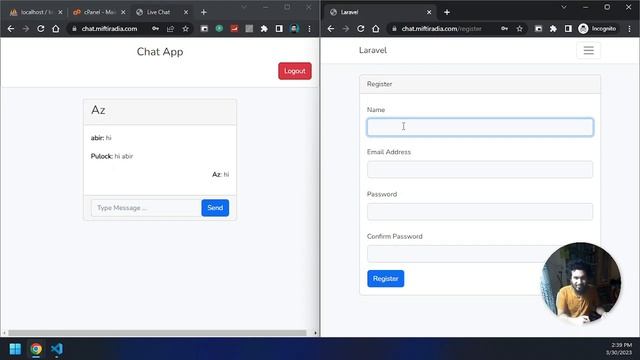Open a new tab in incognito window
The image size is (640, 360).
coord(447,12)
